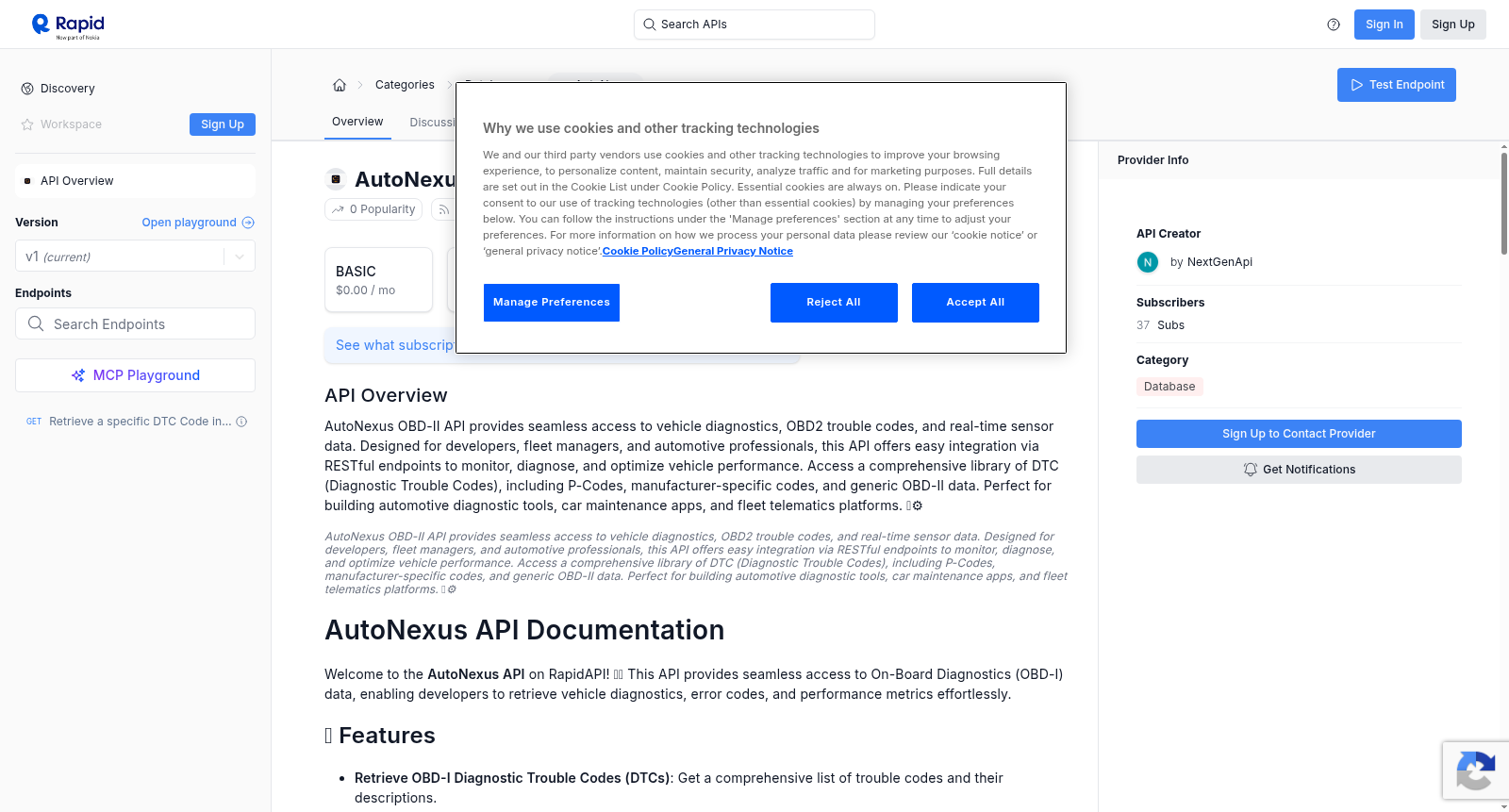Click the sidebar Sign Up button
The image size is (1509, 812).
223,124
